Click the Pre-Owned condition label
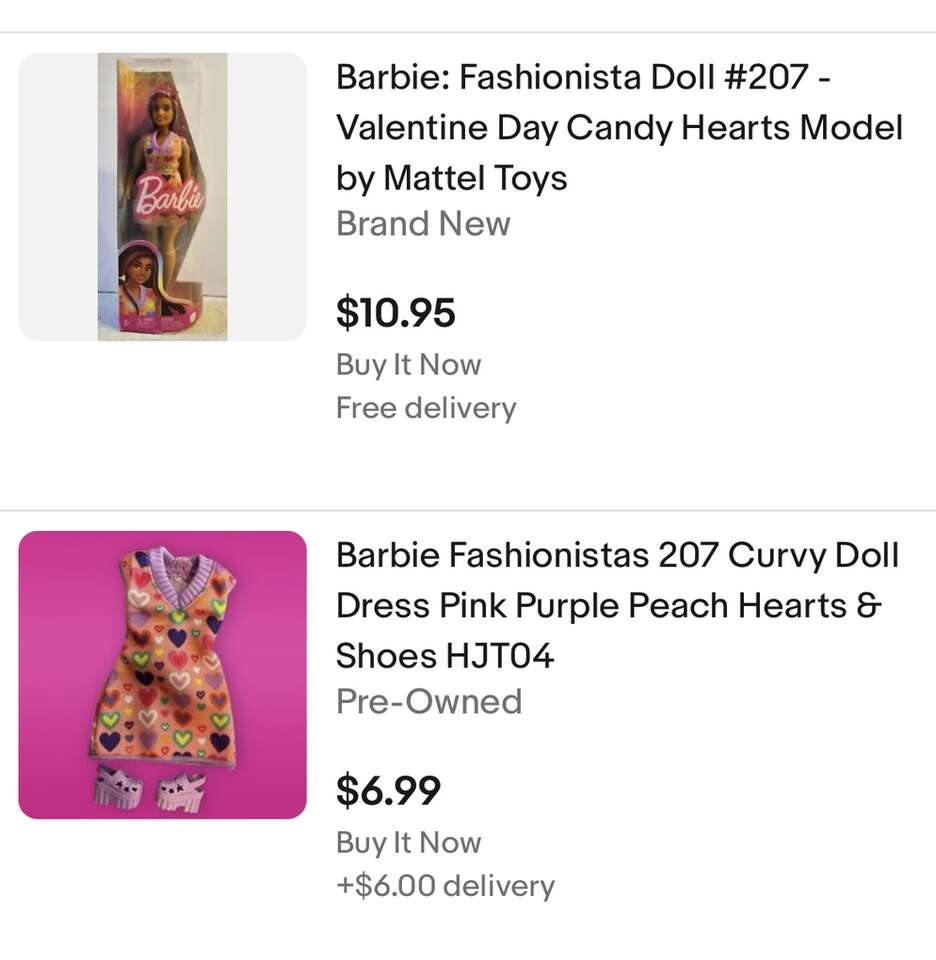 point(429,702)
